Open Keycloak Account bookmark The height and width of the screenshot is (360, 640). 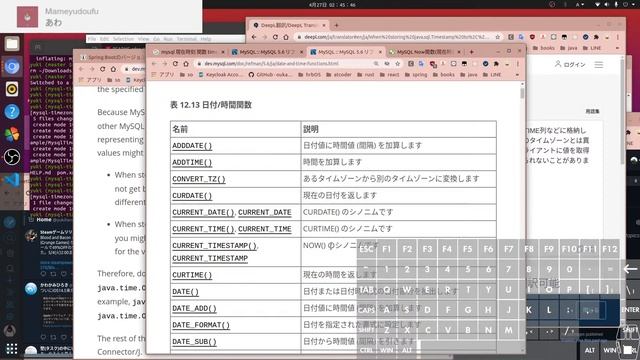(220, 75)
